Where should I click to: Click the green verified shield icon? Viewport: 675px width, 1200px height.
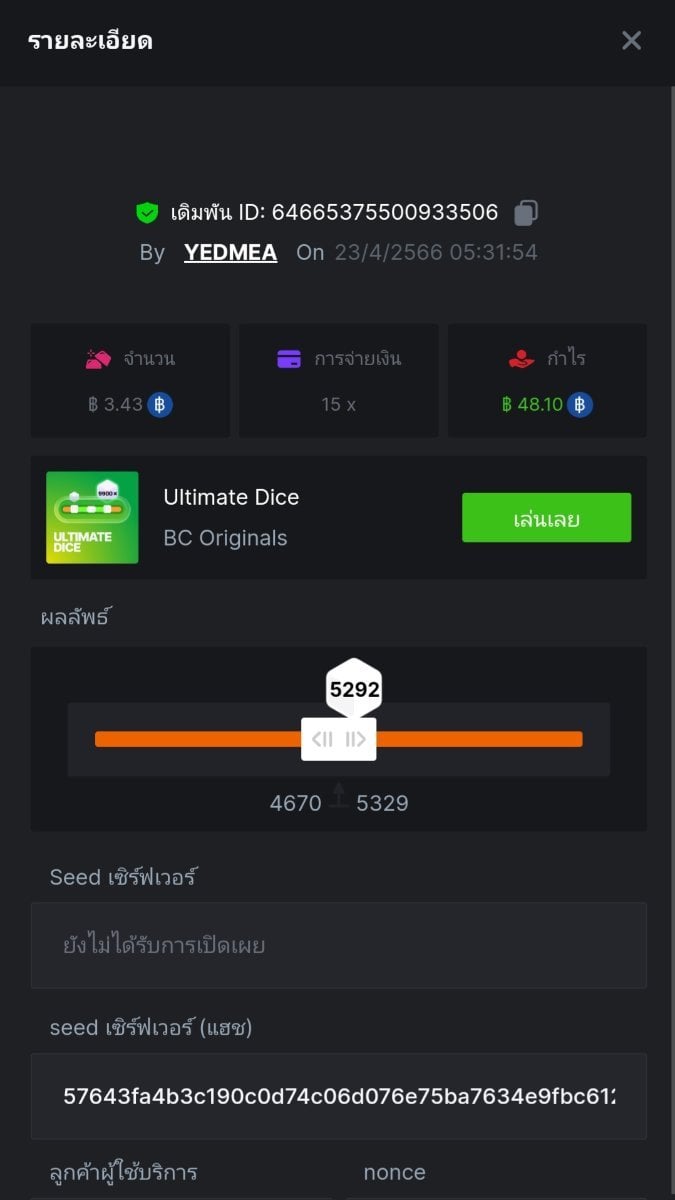148,213
